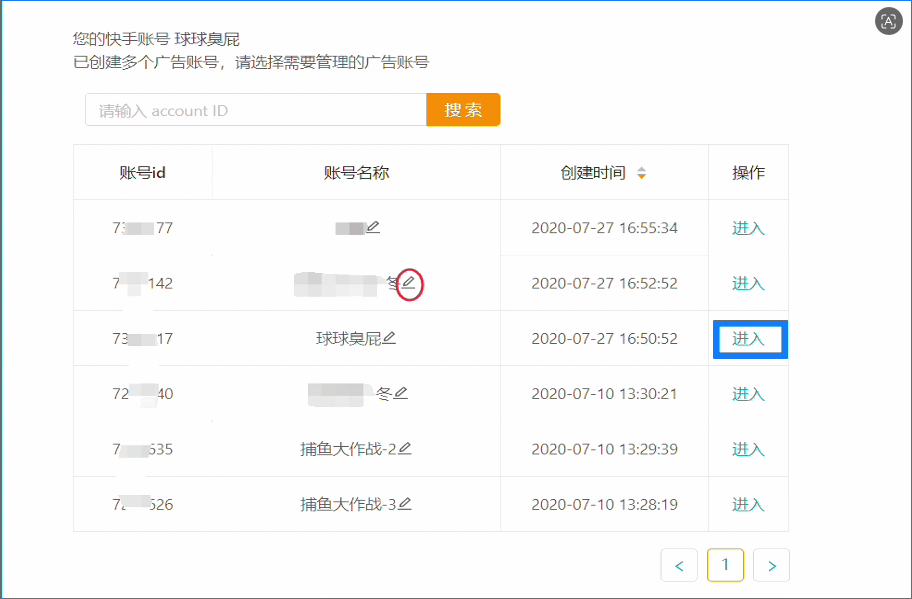Click the 创建时间 column header
The height and width of the screenshot is (599, 912).
pyautogui.click(x=592, y=172)
